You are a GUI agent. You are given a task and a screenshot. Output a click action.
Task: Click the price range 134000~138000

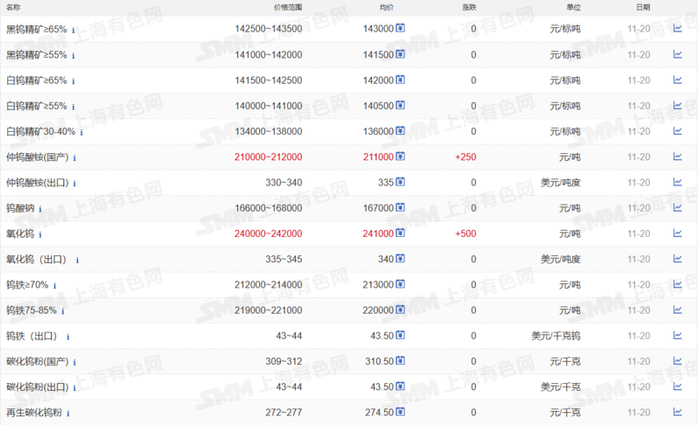pyautogui.click(x=268, y=131)
